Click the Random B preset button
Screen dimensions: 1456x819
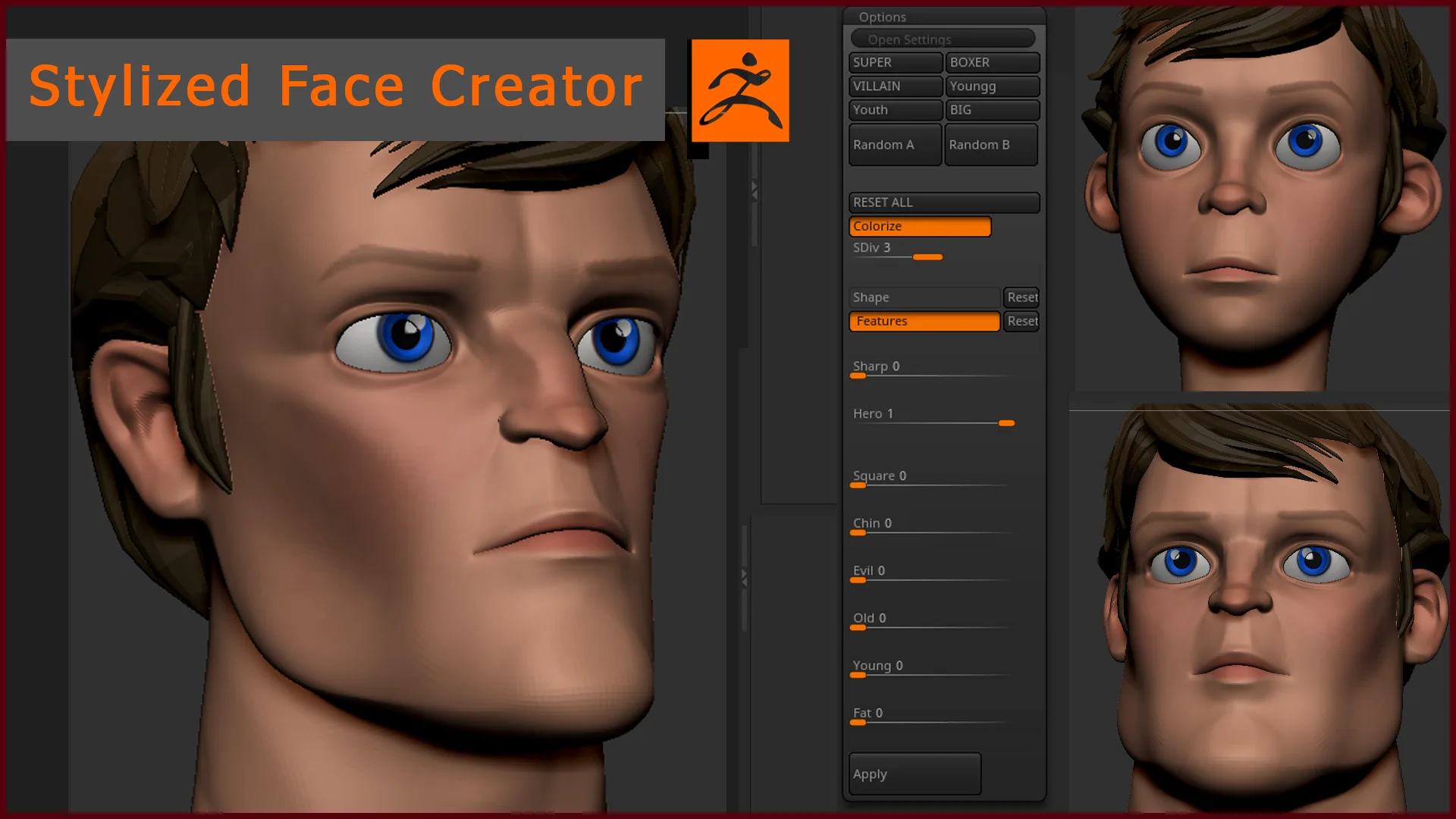point(989,144)
